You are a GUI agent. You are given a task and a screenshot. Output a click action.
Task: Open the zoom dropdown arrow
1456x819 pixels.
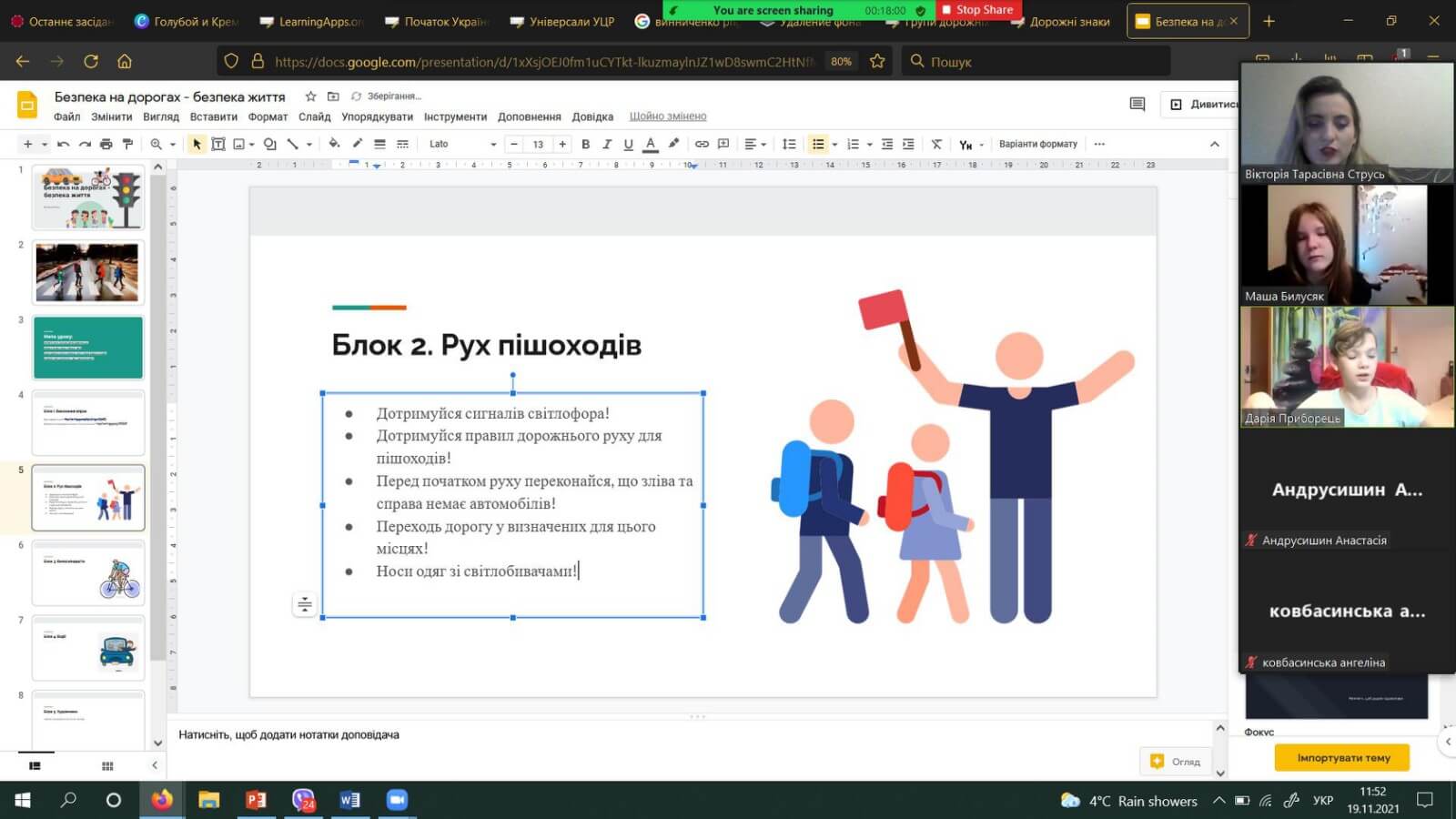172,144
